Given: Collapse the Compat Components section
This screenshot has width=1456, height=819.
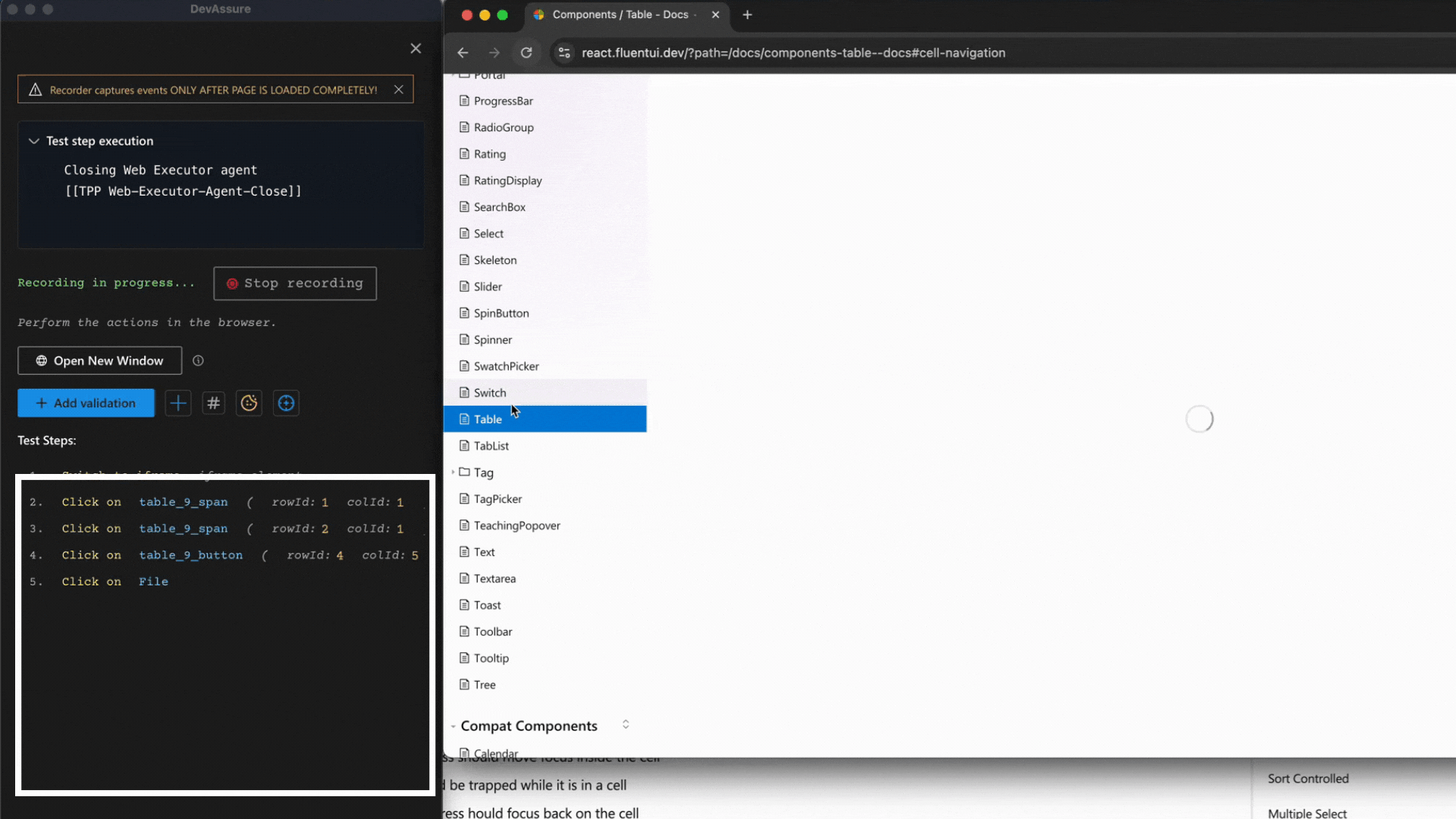Looking at the screenshot, I should [x=453, y=726].
